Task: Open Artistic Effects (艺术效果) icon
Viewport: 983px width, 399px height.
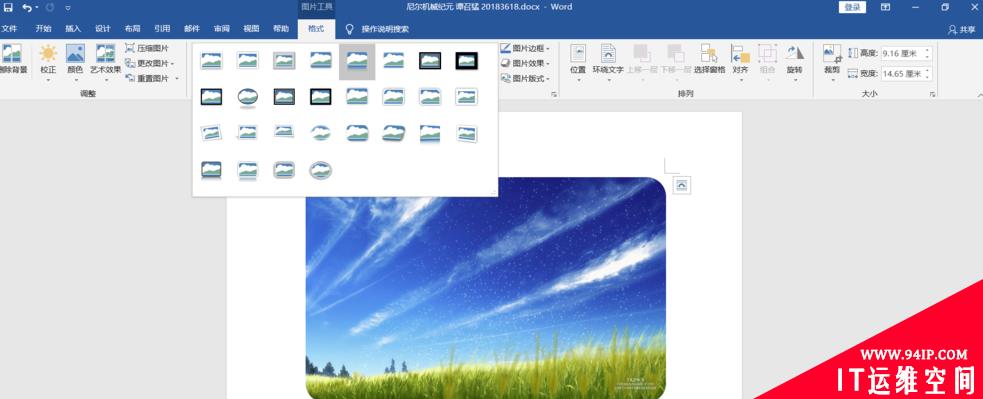Action: coord(105,54)
